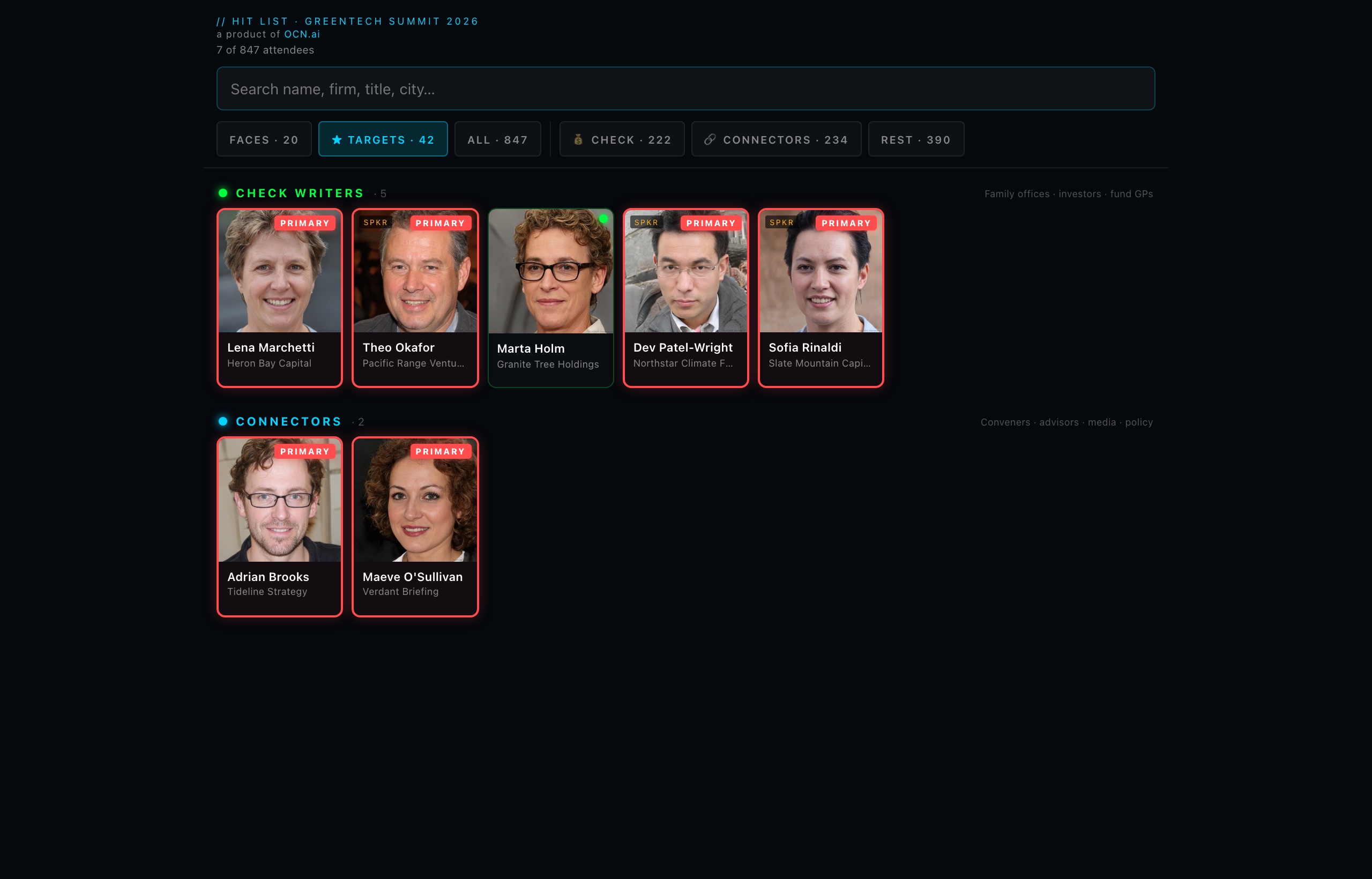Screen dimensions: 1372x879
Task: Click PRIMARY badge on Lena Marchetti card
Action: [305, 223]
